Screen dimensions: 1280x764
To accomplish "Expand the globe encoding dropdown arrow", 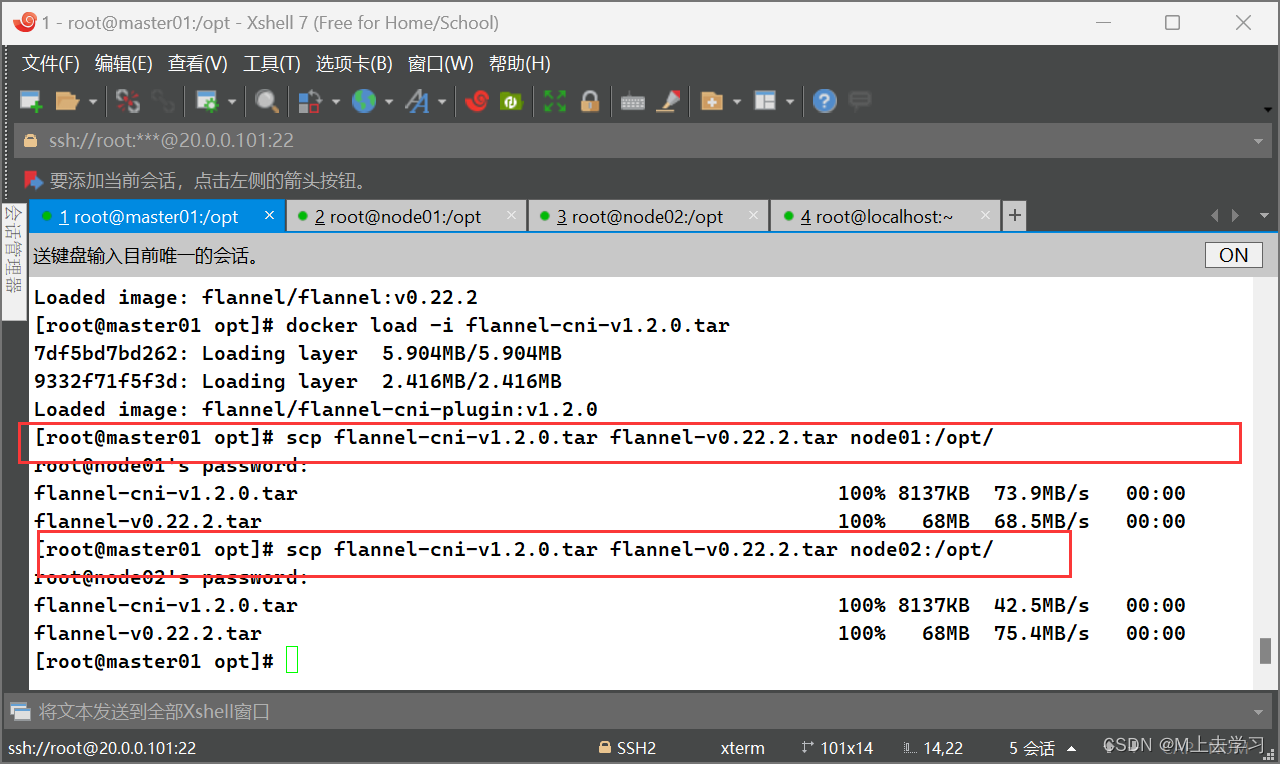I will (389, 101).
